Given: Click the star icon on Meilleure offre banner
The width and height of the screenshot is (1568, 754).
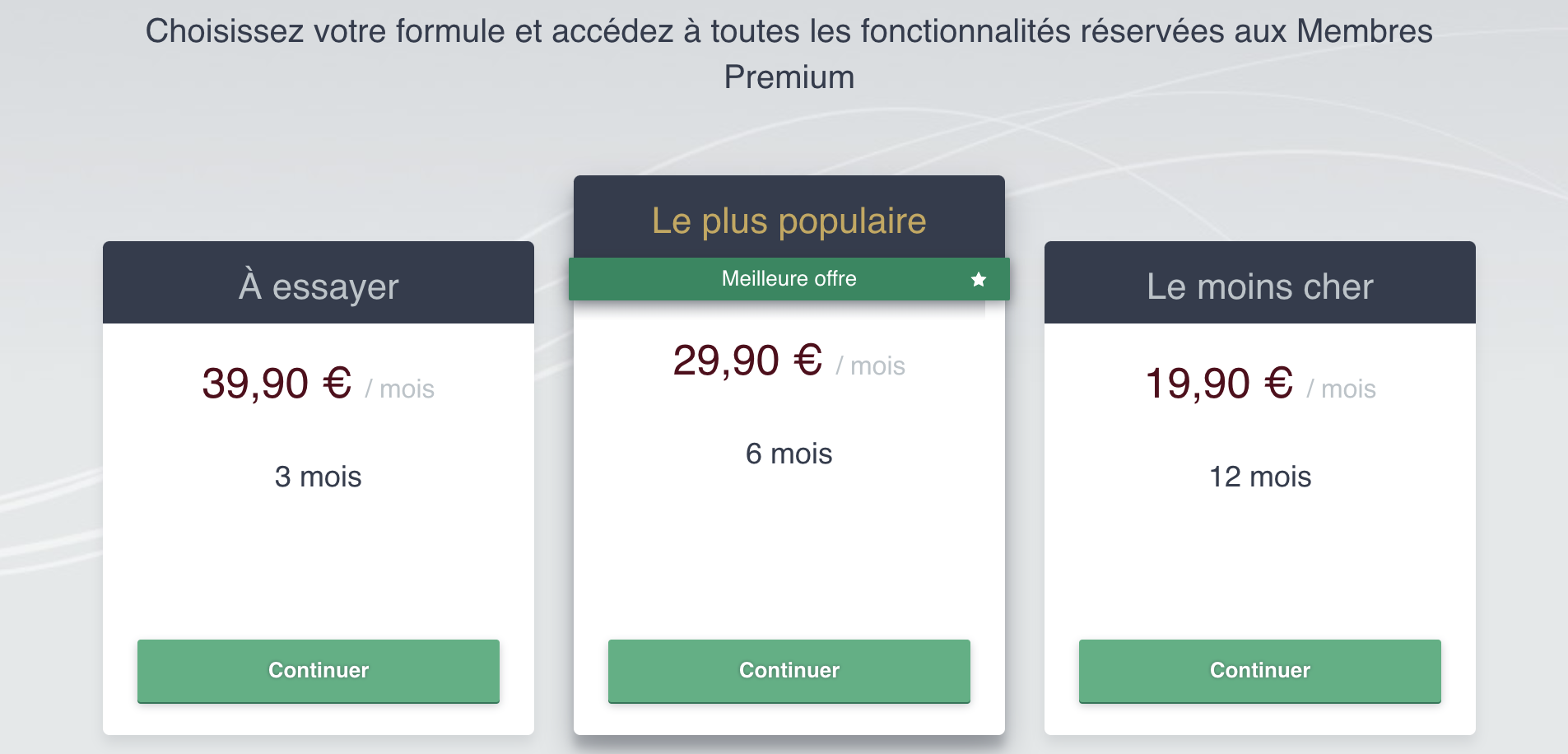Looking at the screenshot, I should point(978,280).
